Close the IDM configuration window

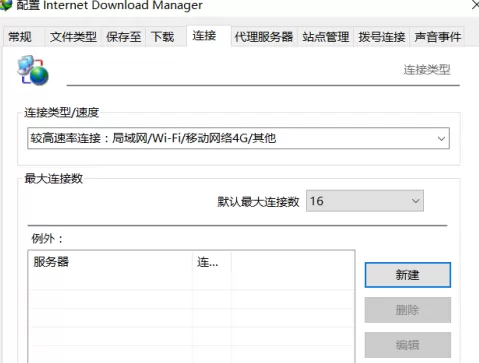(475, 5)
